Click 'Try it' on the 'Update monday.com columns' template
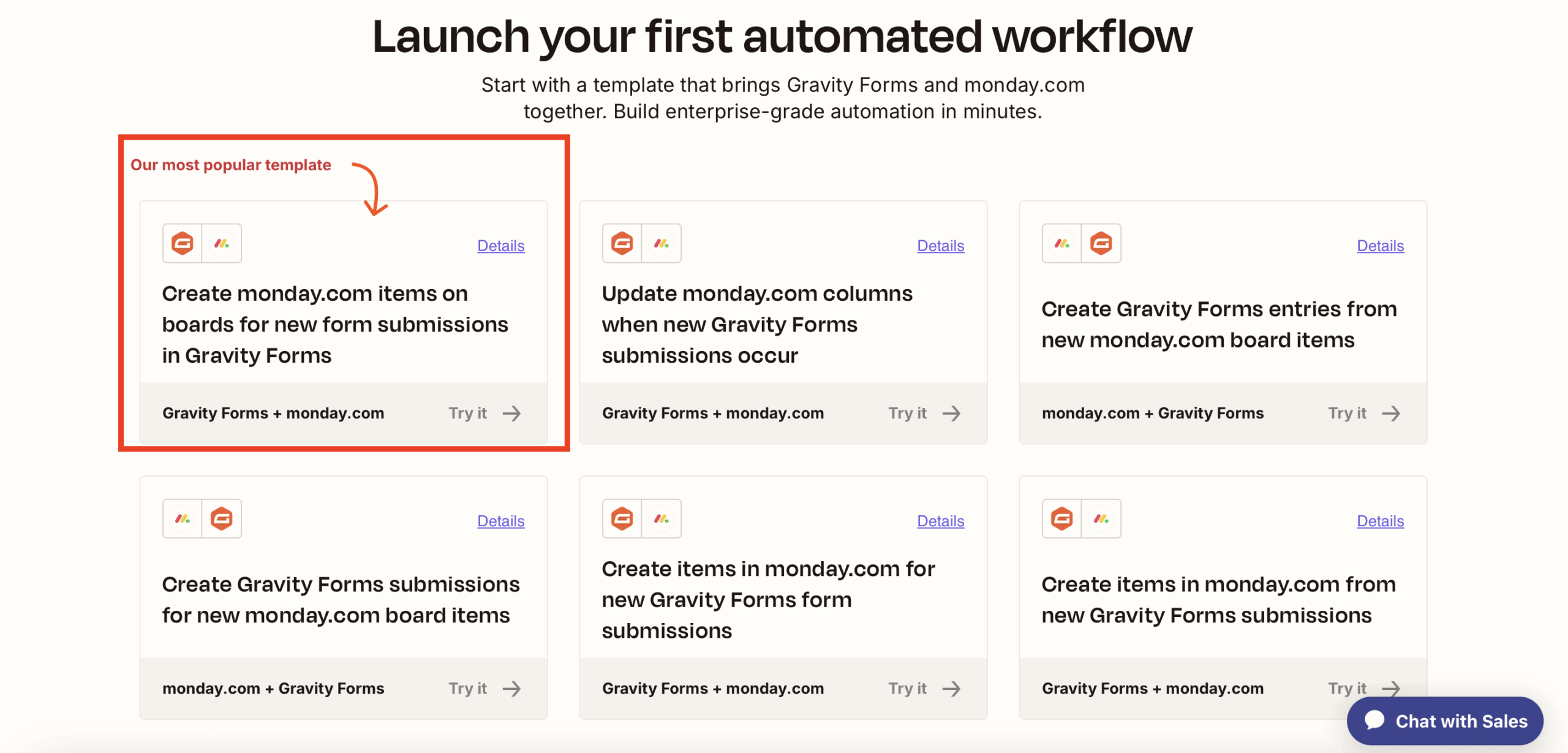 point(908,413)
